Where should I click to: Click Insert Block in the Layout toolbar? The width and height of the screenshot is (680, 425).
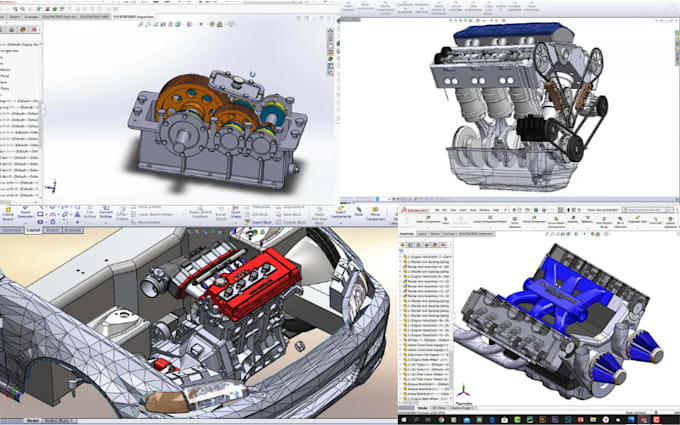coord(257,222)
